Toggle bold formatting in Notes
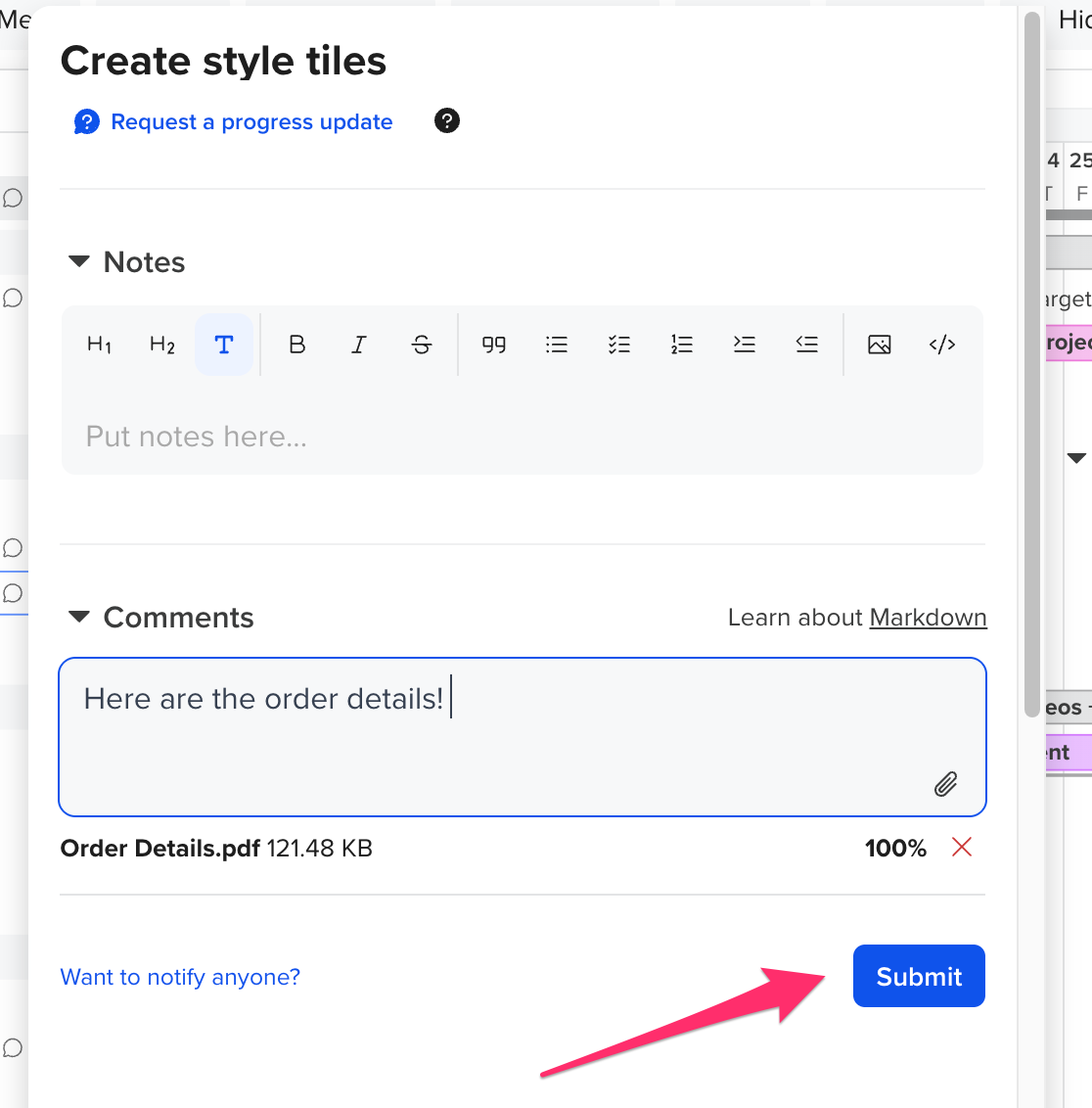The image size is (1092, 1108). tap(297, 345)
